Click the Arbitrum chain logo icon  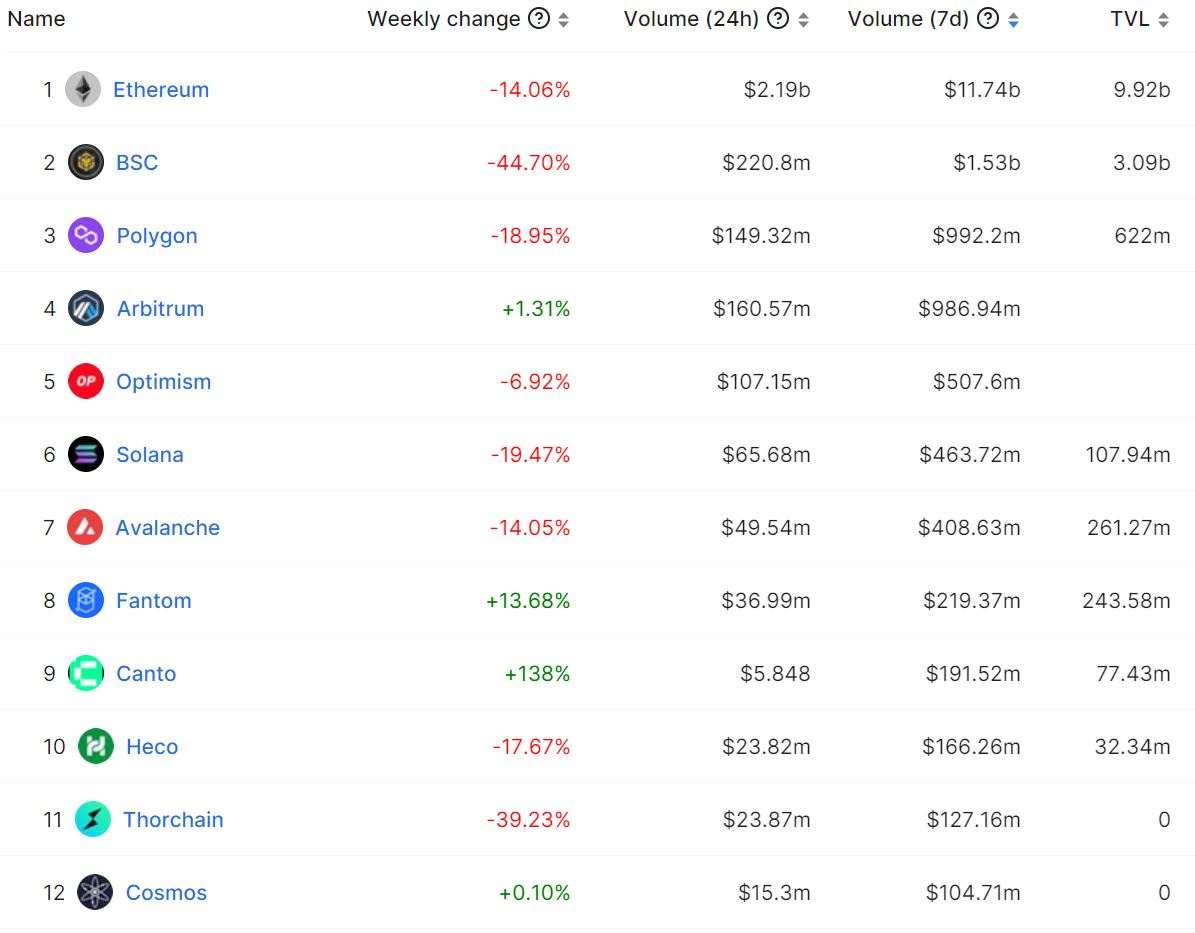click(86, 309)
